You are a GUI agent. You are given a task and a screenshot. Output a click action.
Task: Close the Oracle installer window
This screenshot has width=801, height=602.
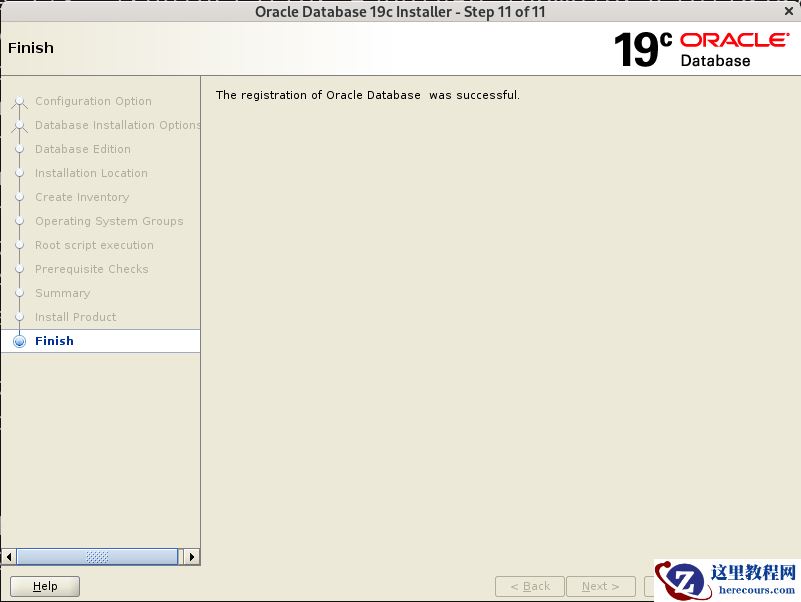(x=789, y=11)
